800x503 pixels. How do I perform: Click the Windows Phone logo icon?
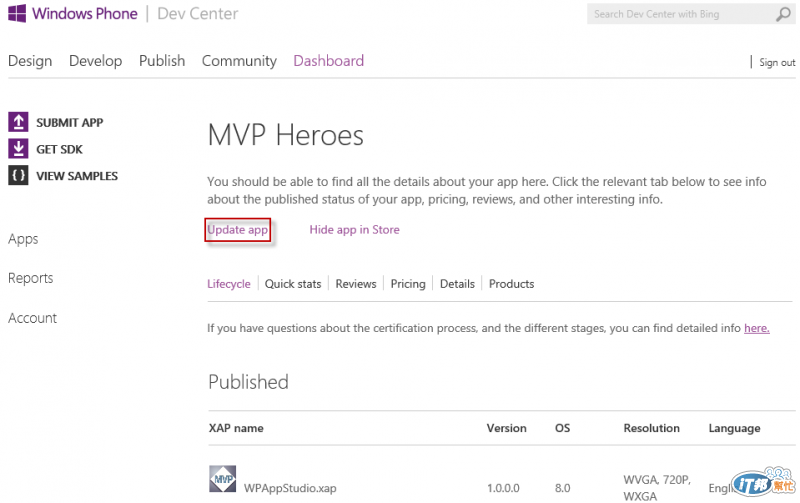click(x=17, y=13)
